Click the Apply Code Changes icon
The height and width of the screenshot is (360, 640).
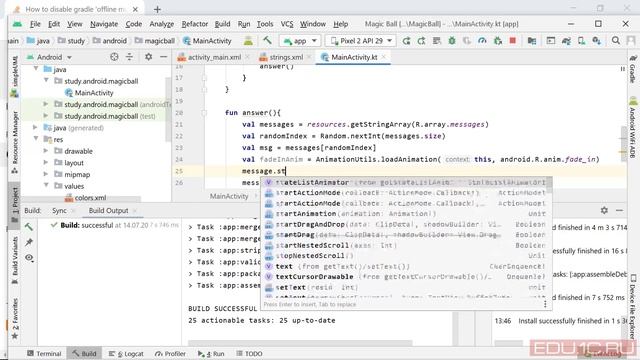pos(436,41)
